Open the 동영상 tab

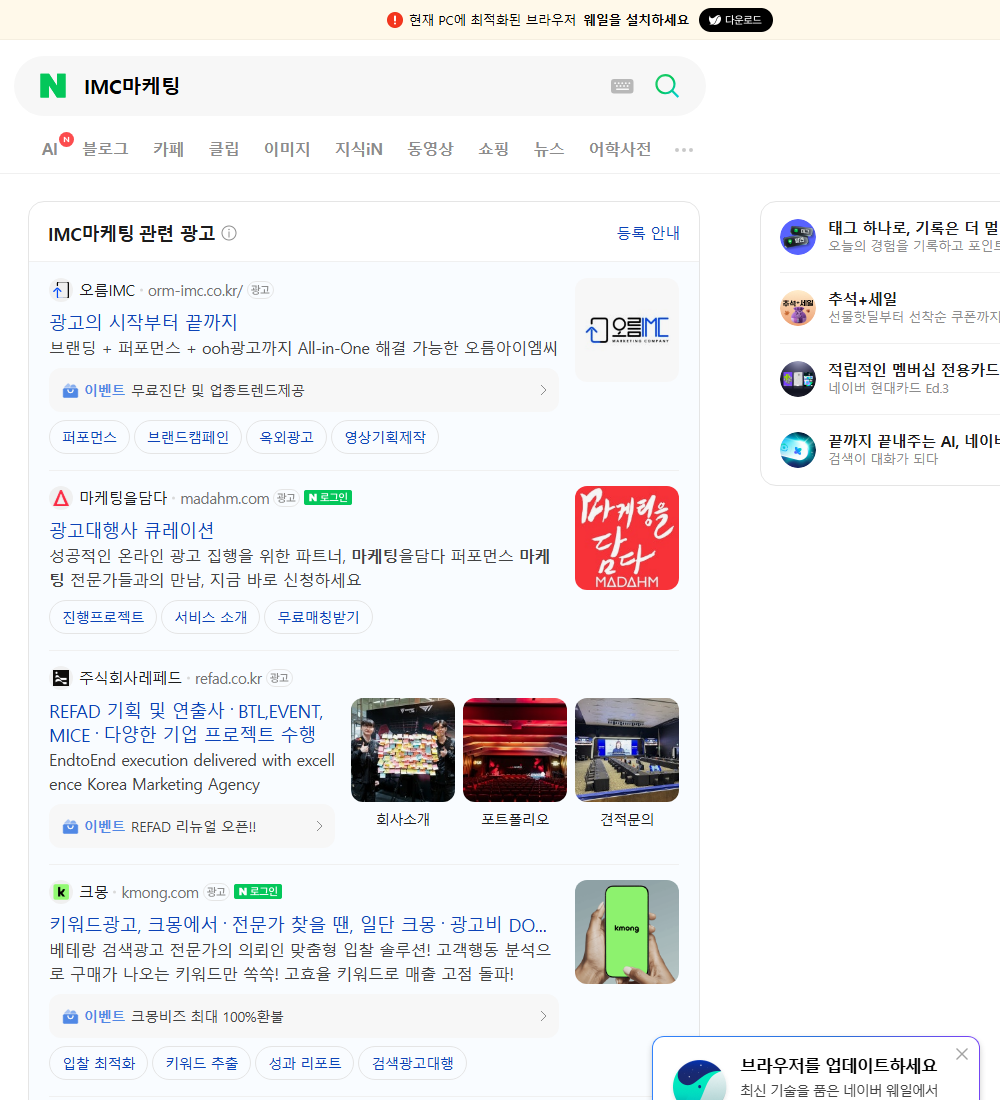point(430,149)
